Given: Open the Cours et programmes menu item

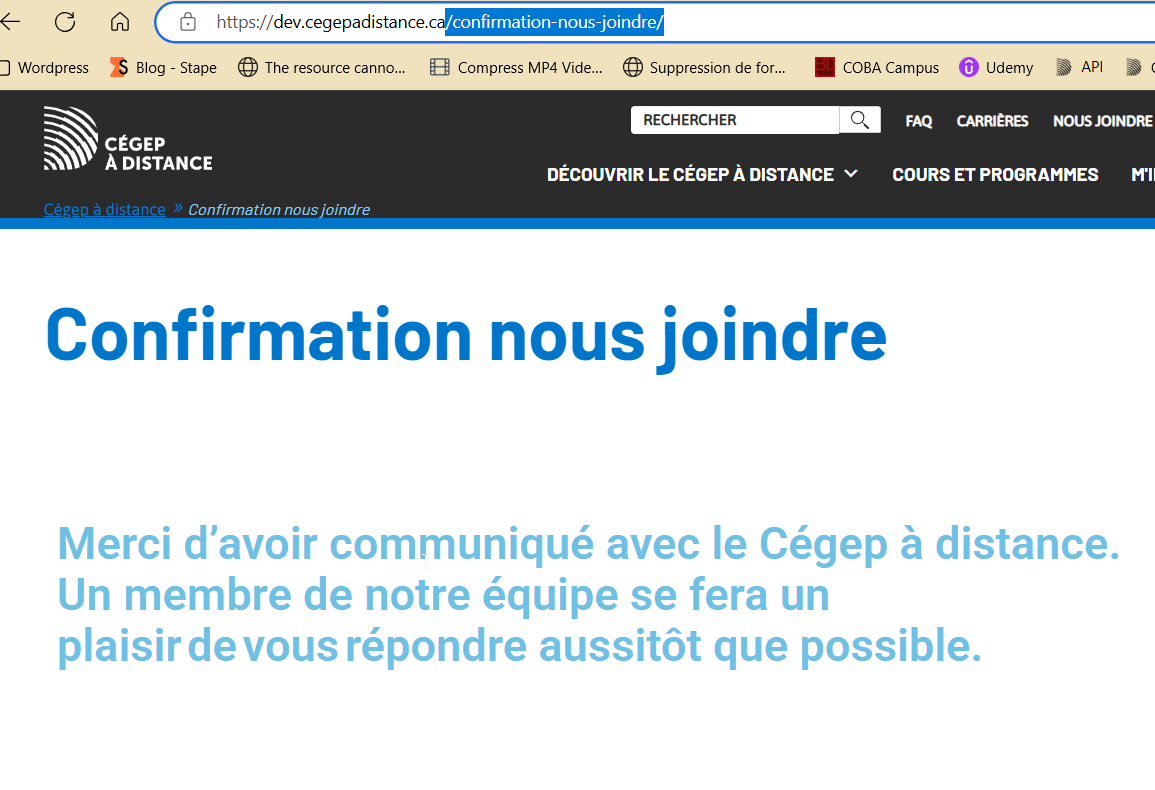Looking at the screenshot, I should coord(994,174).
